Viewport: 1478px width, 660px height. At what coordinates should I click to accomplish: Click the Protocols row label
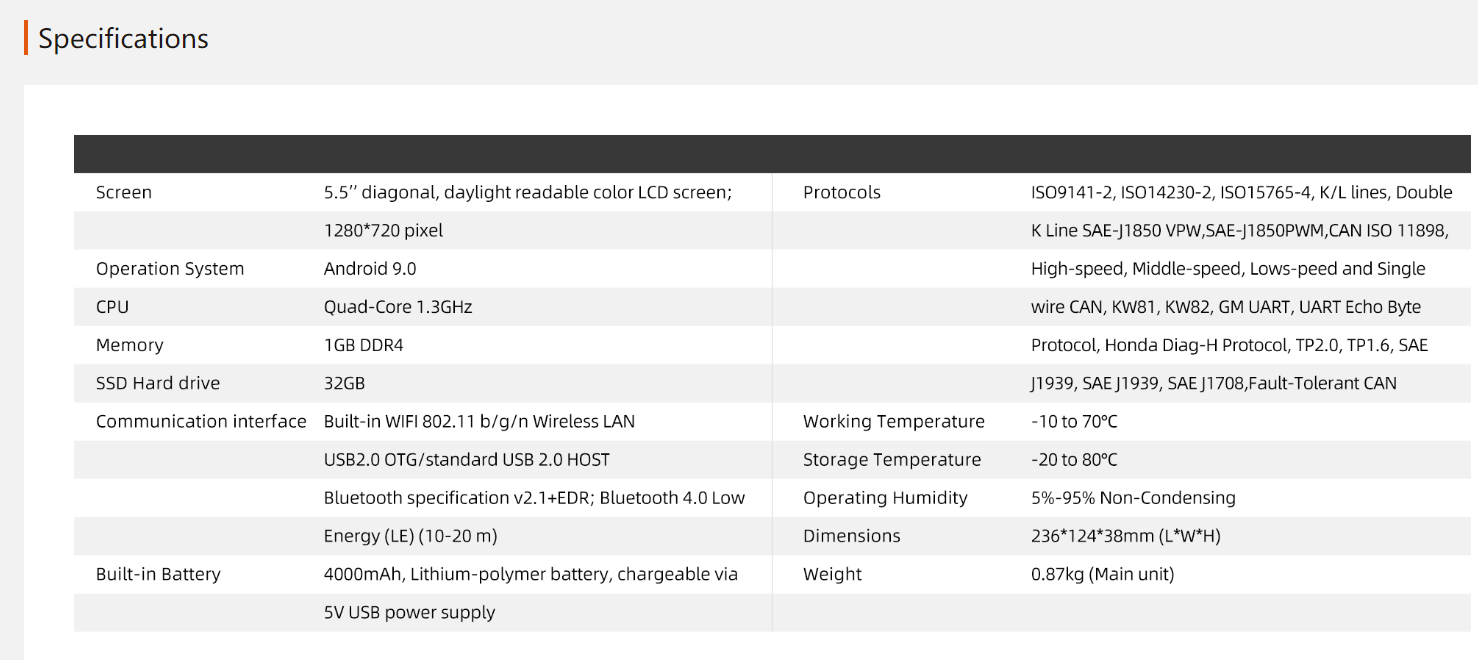[842, 192]
